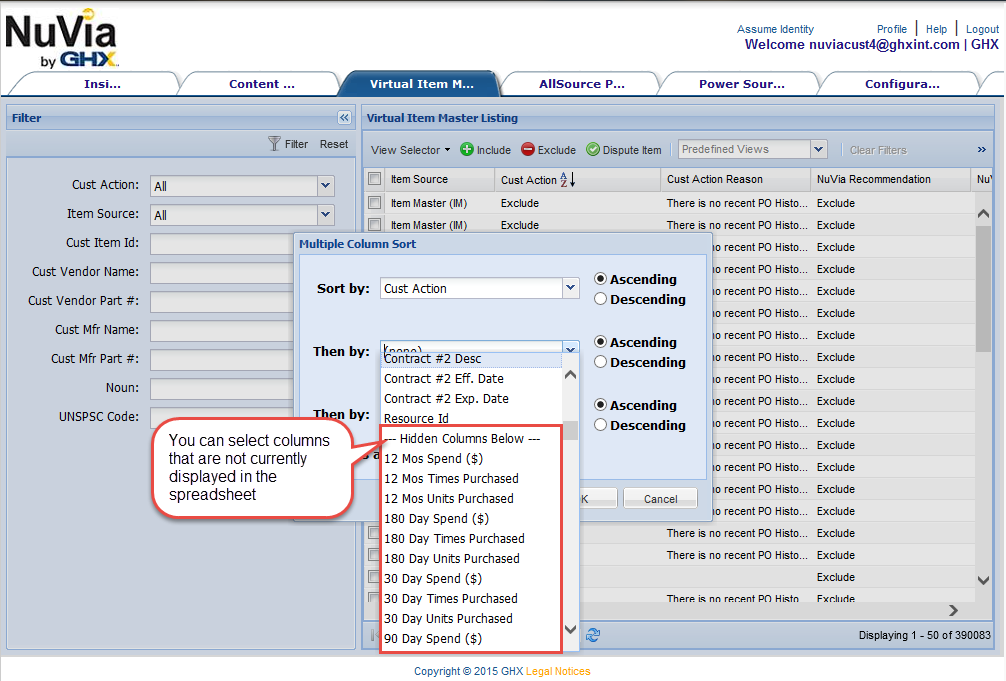Choose Contract #2 Eff. Date option
Screen dimensions: 1006x681
click(x=472, y=379)
